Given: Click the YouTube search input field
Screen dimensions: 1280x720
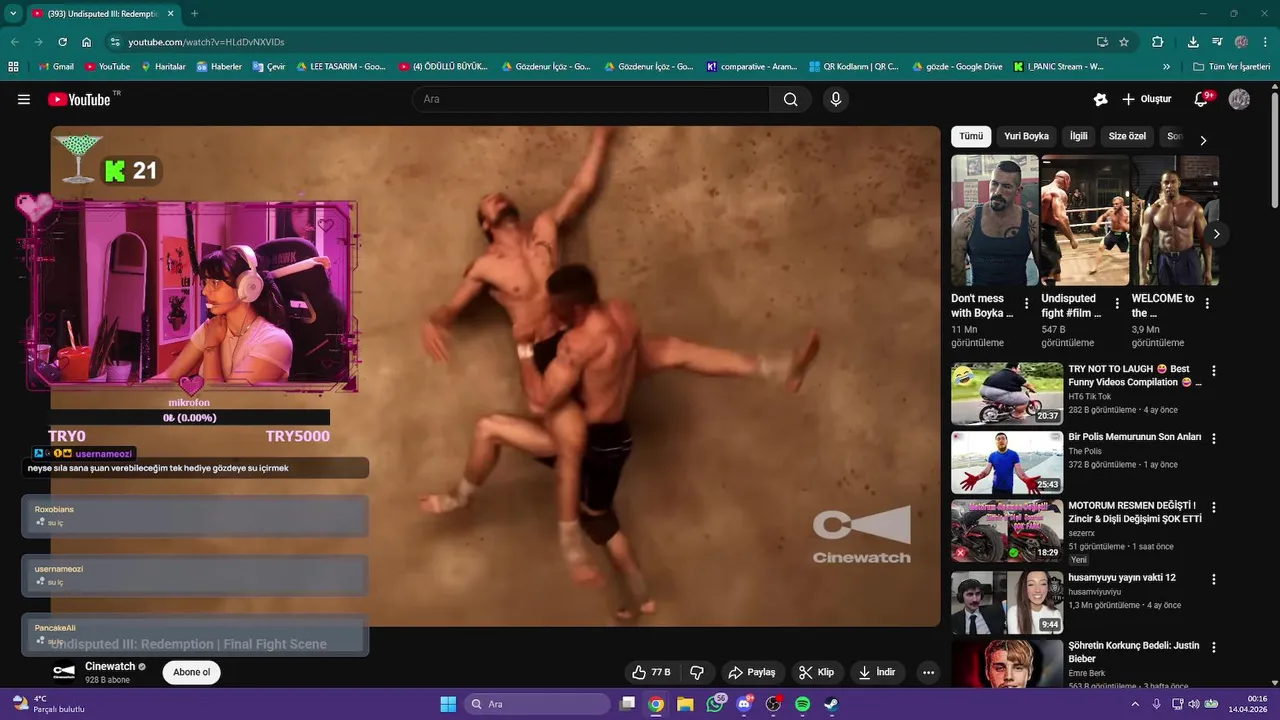Looking at the screenshot, I should (x=590, y=99).
